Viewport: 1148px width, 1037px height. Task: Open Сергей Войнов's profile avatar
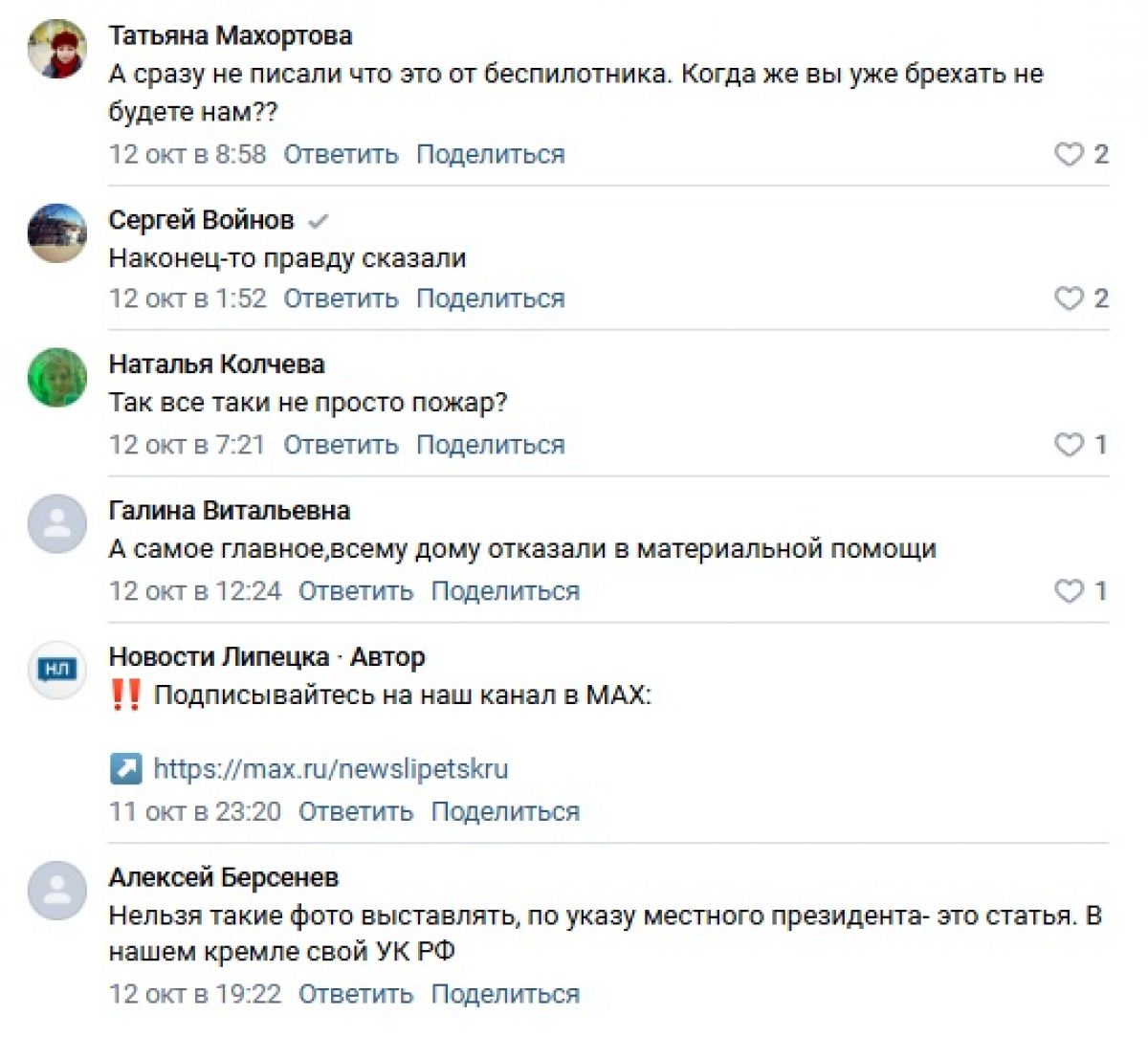57,232
